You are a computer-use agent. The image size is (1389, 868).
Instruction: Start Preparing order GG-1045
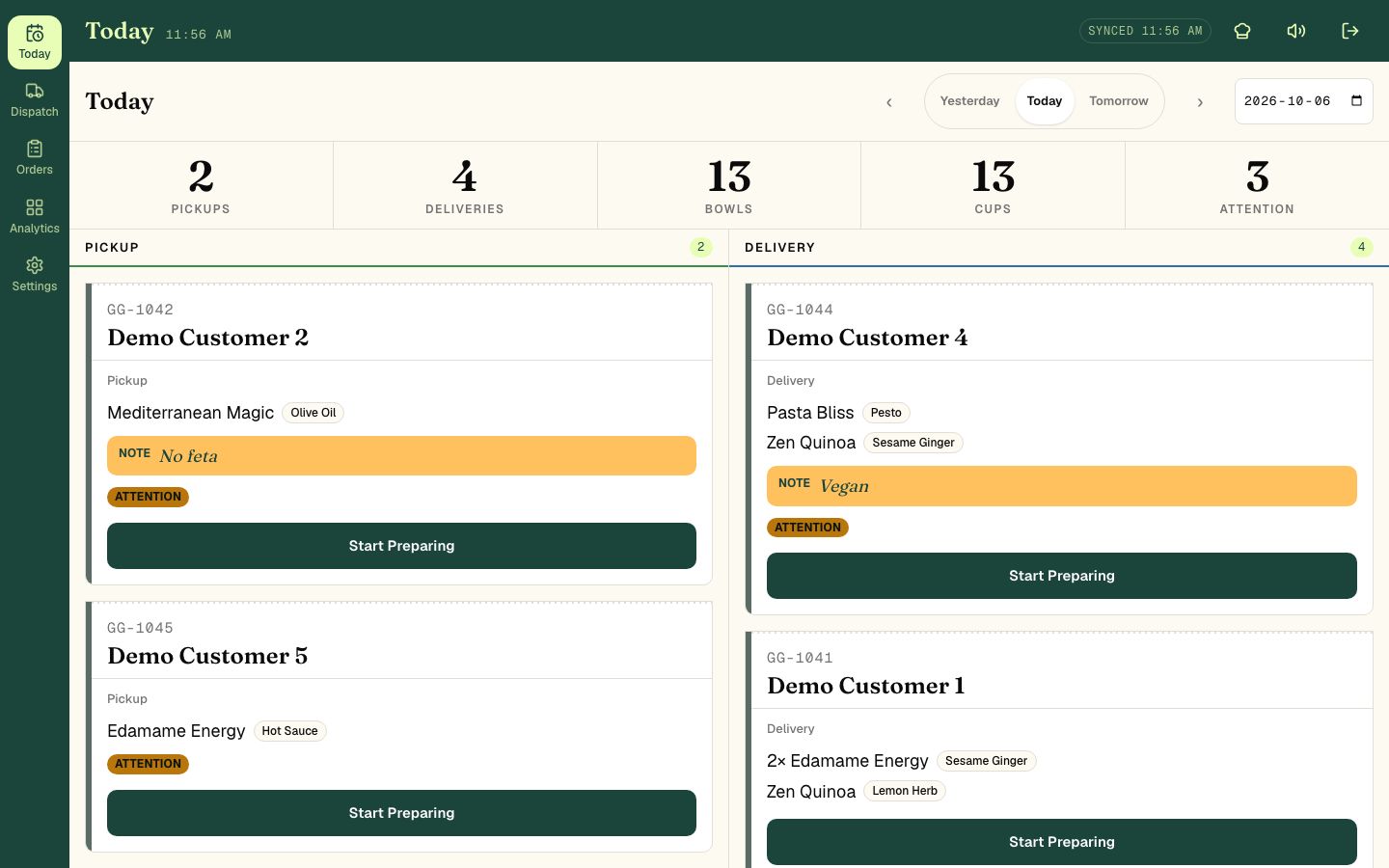coord(401,813)
